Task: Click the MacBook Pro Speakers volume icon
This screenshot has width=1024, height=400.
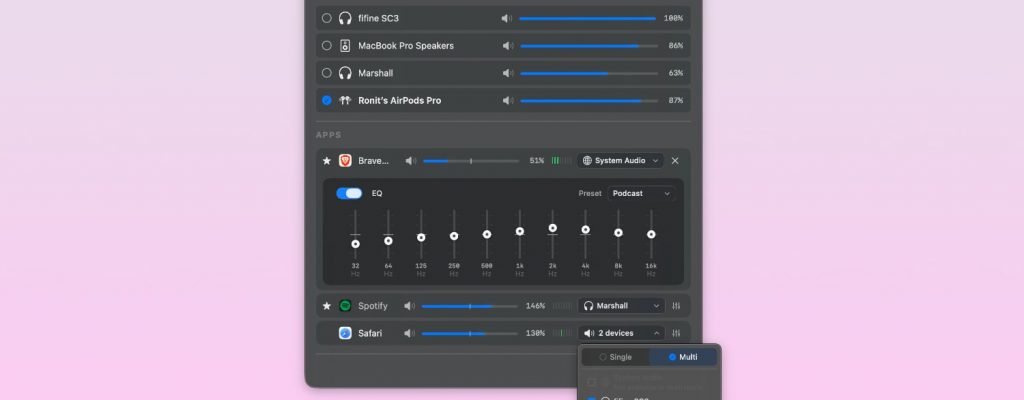Action: click(508, 46)
